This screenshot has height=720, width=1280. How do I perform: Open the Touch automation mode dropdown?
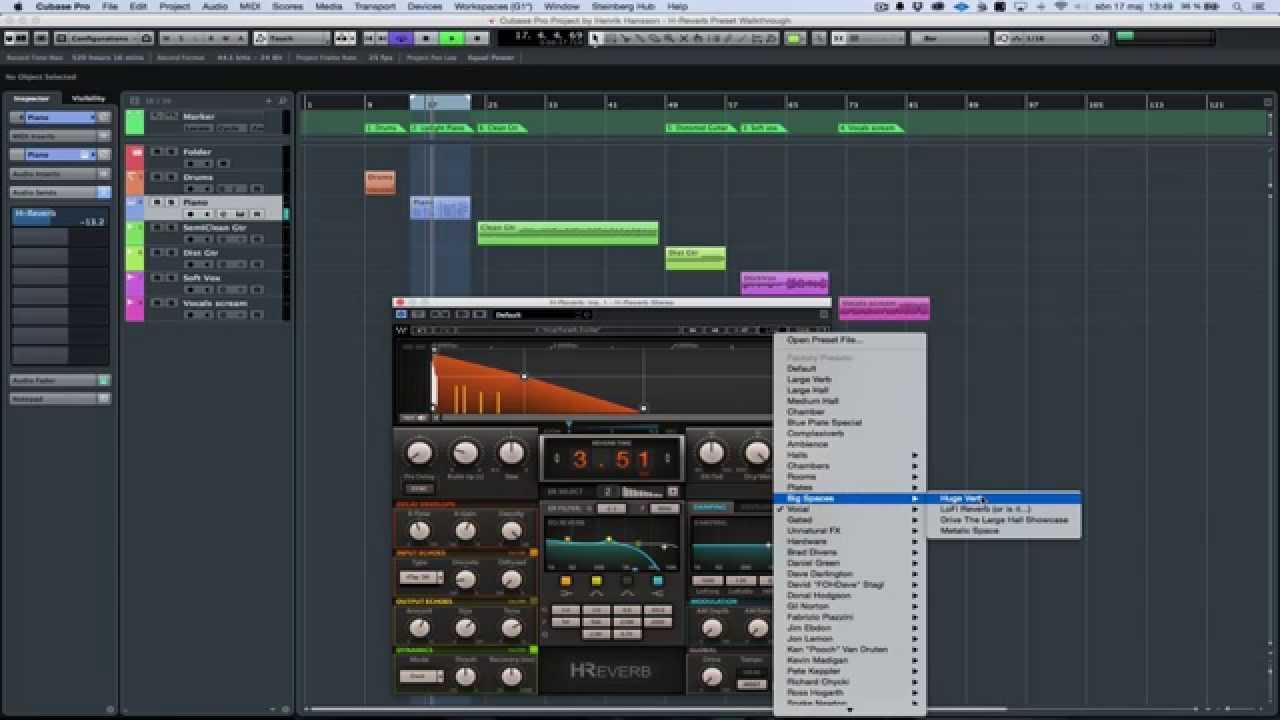(291, 38)
